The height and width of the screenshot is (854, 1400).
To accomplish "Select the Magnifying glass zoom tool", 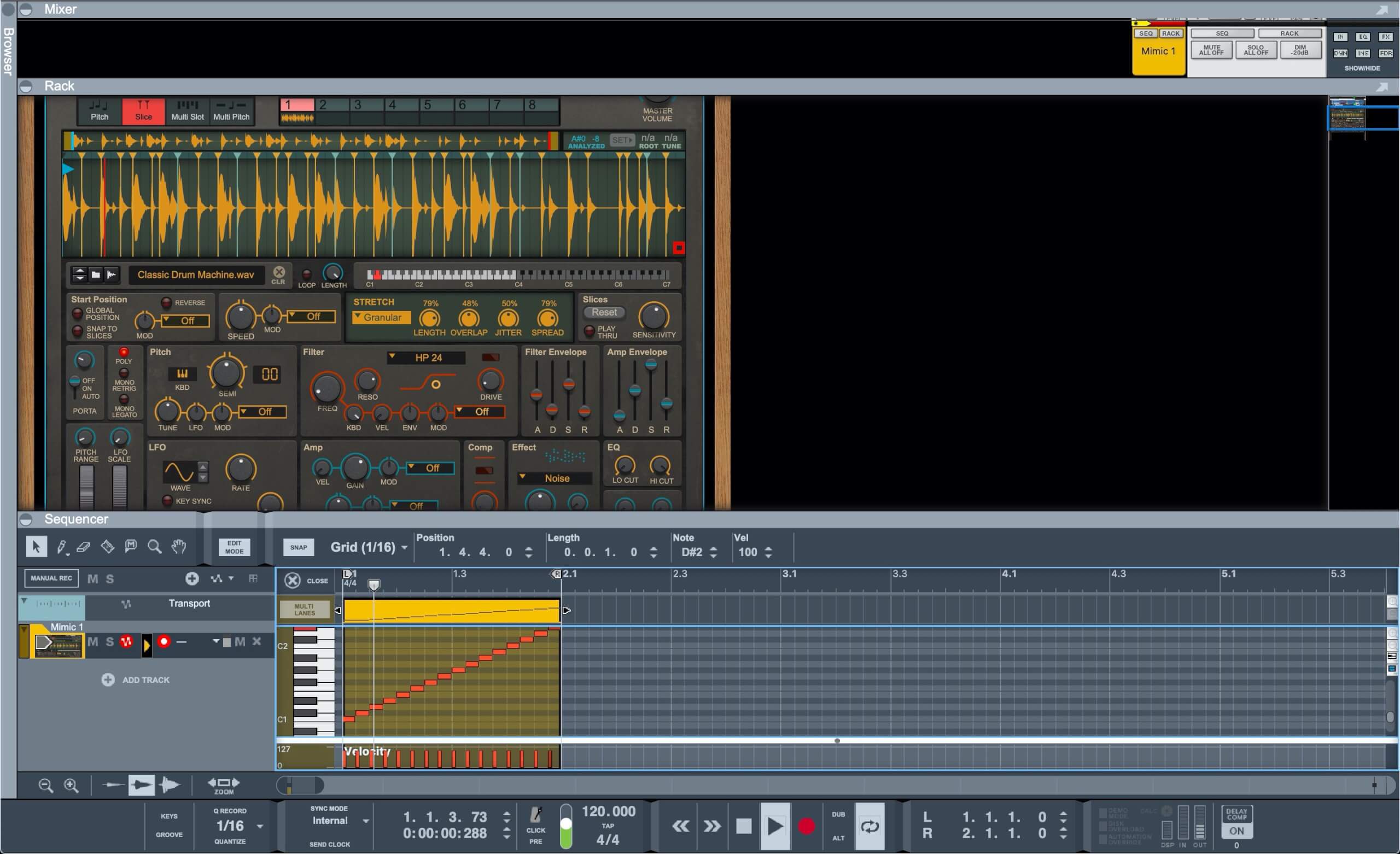I will coord(154,547).
